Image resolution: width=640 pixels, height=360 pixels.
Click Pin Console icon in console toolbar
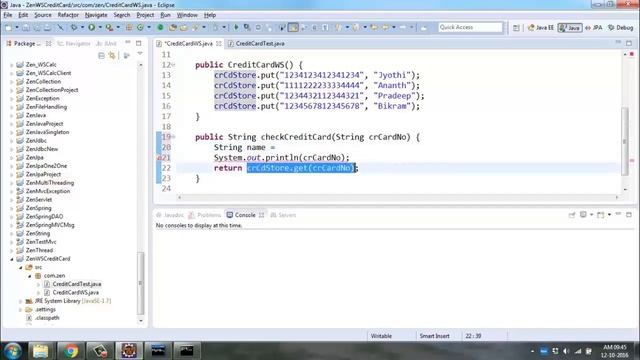coord(572,215)
